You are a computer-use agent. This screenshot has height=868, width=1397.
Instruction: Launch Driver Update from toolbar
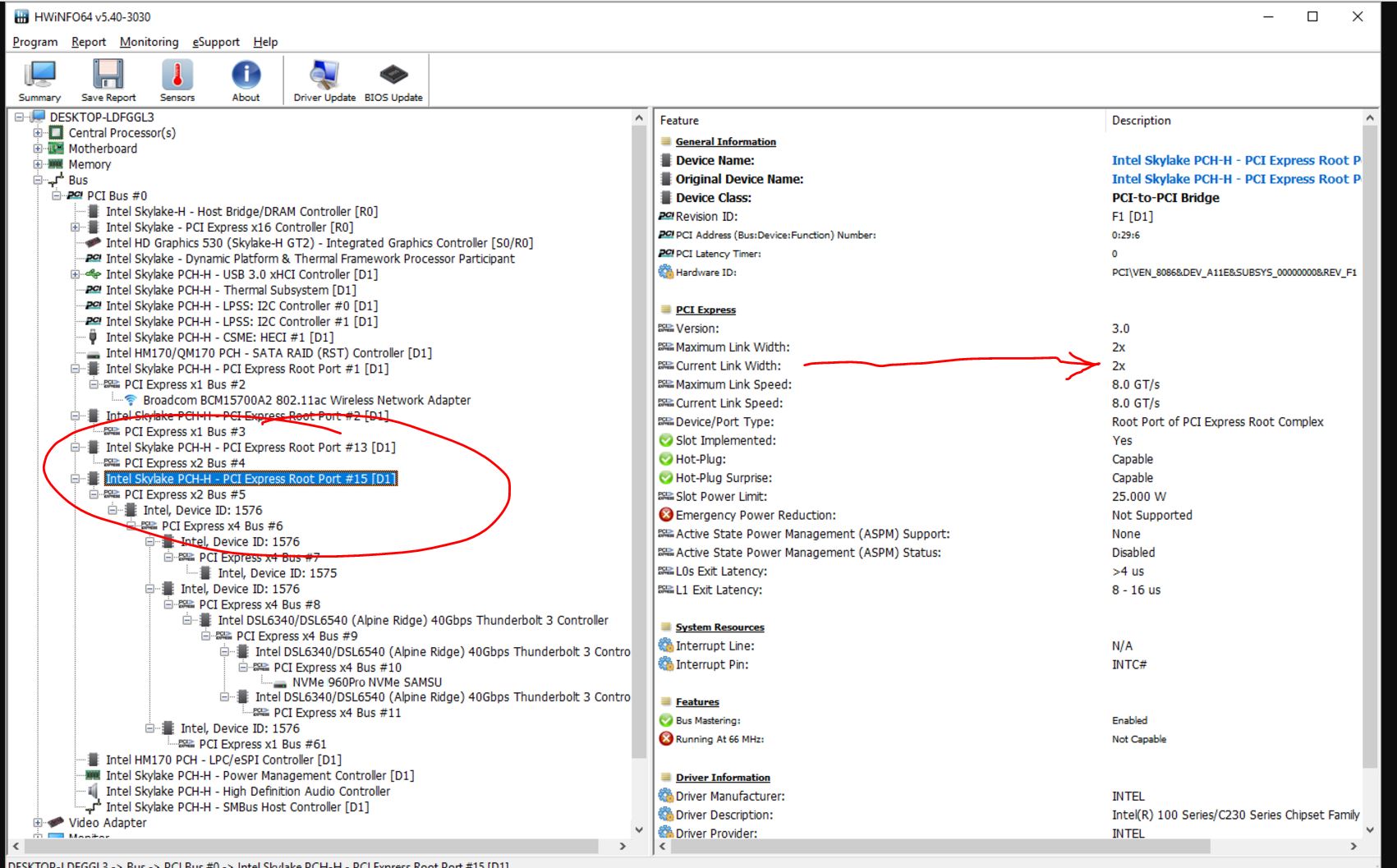(324, 80)
